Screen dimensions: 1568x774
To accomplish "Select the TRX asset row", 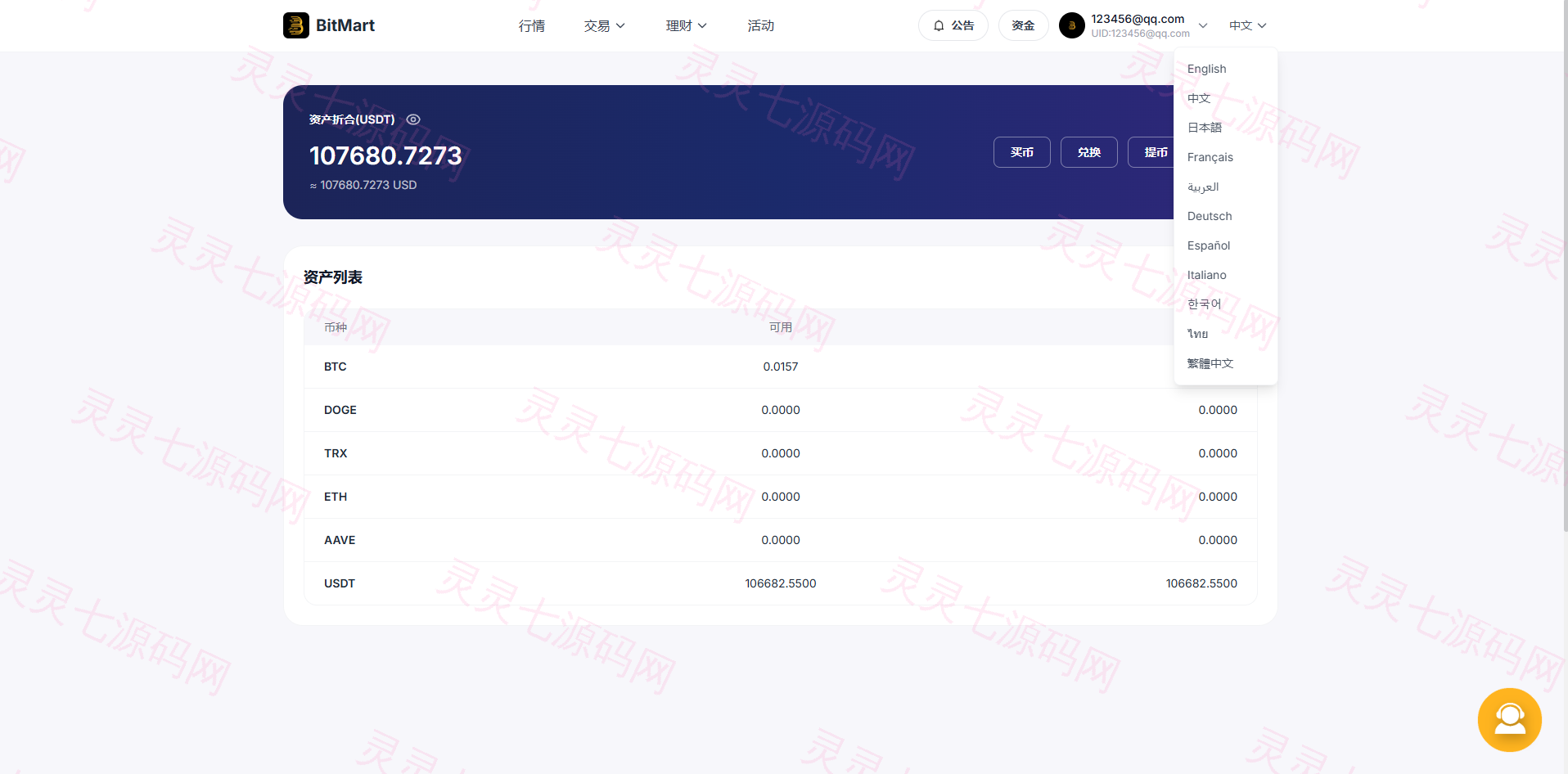I will pyautogui.click(x=780, y=453).
